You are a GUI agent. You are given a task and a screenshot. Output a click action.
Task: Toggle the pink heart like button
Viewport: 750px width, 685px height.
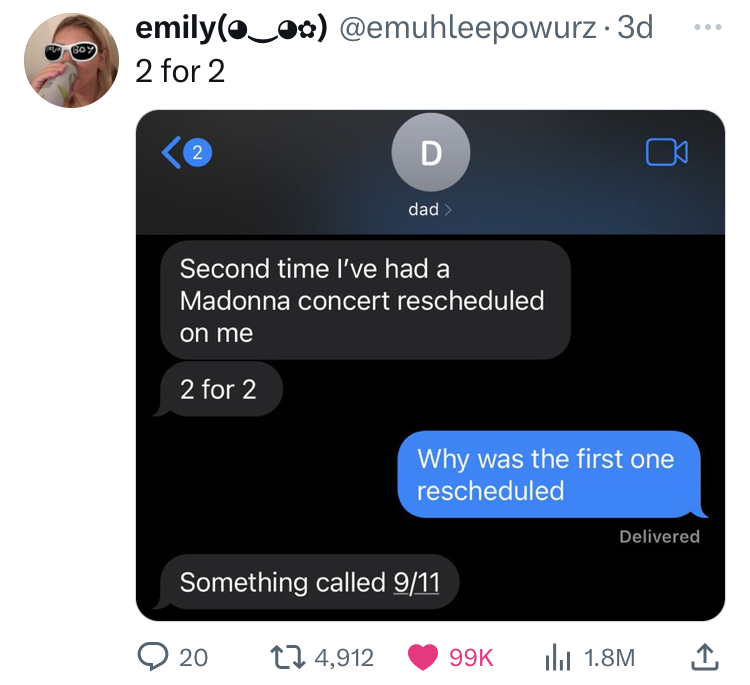click(423, 657)
